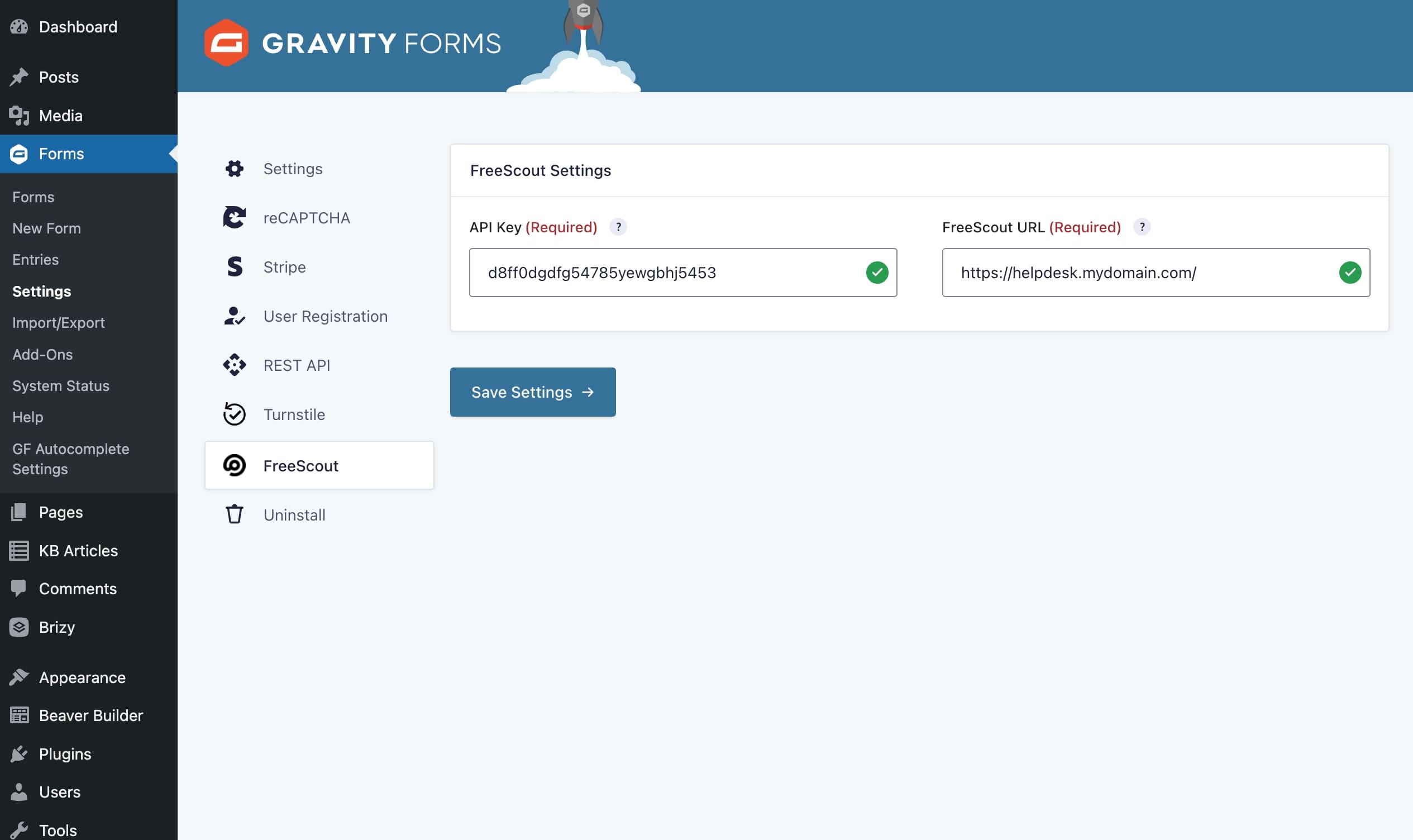1413x840 pixels.
Task: Click the Pages icon in admin menu
Action: coord(18,512)
